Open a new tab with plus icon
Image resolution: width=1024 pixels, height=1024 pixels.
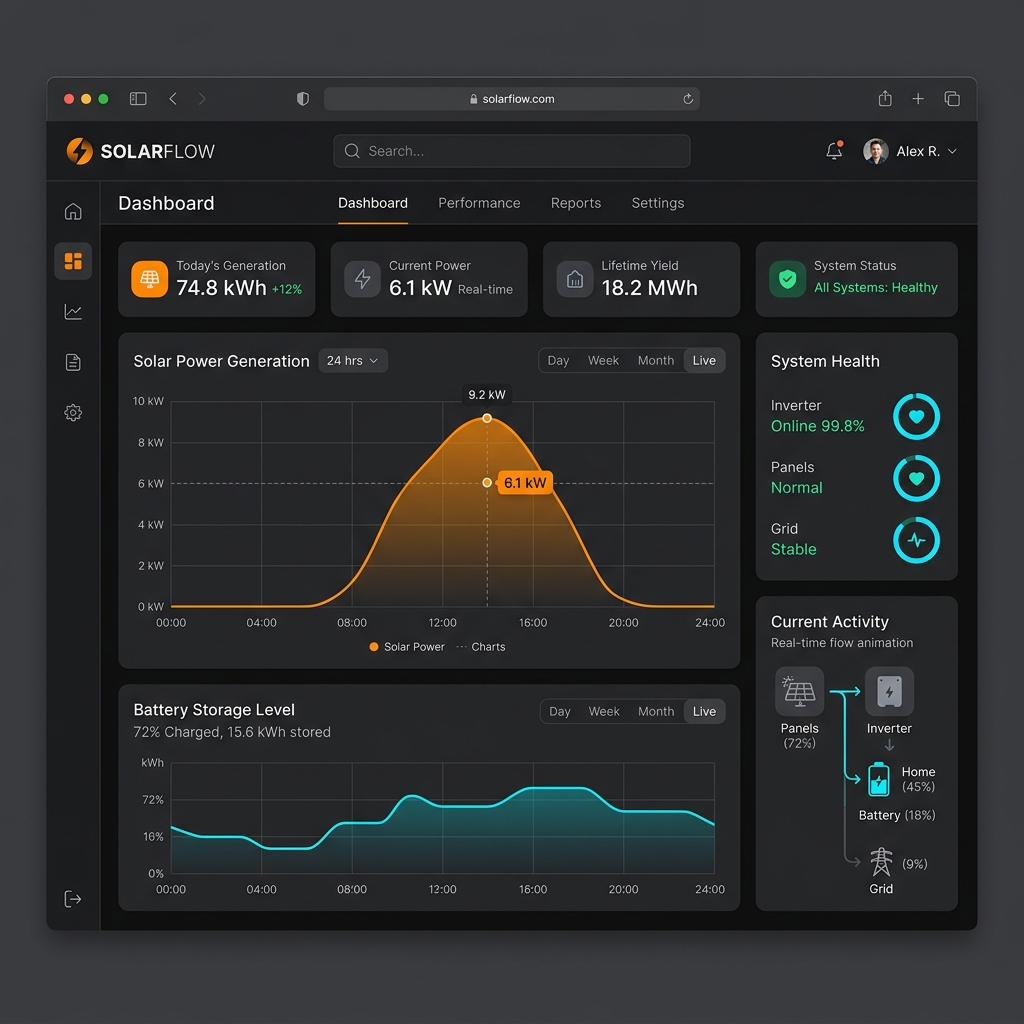click(x=918, y=99)
